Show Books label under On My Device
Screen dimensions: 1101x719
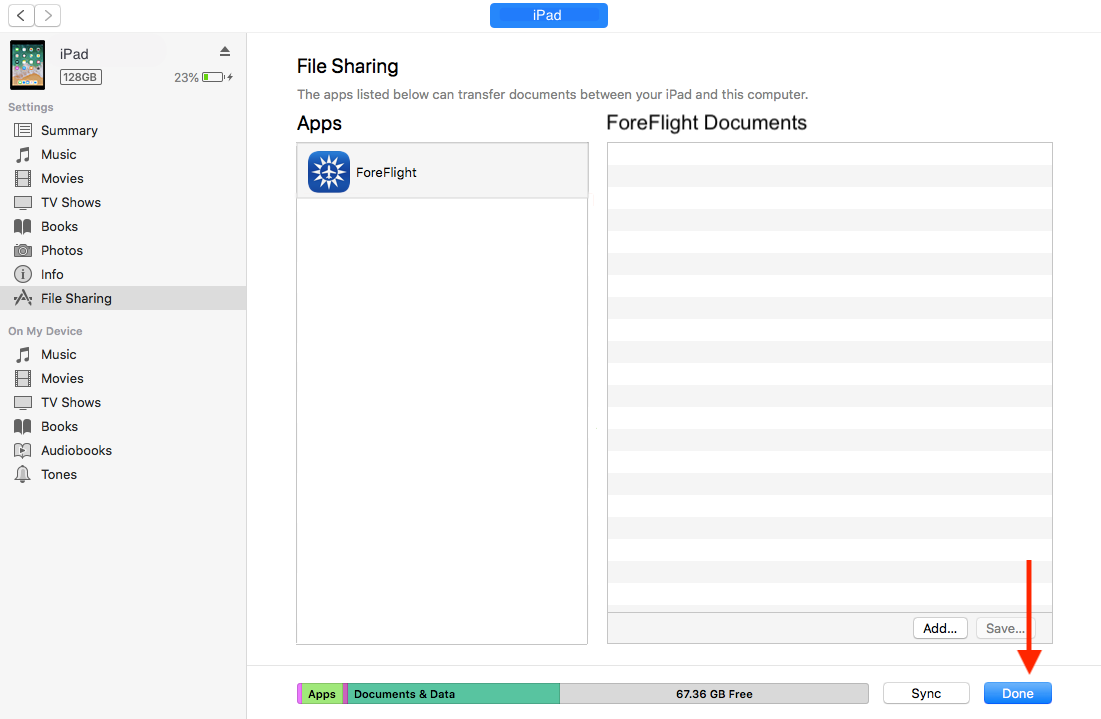click(x=59, y=426)
